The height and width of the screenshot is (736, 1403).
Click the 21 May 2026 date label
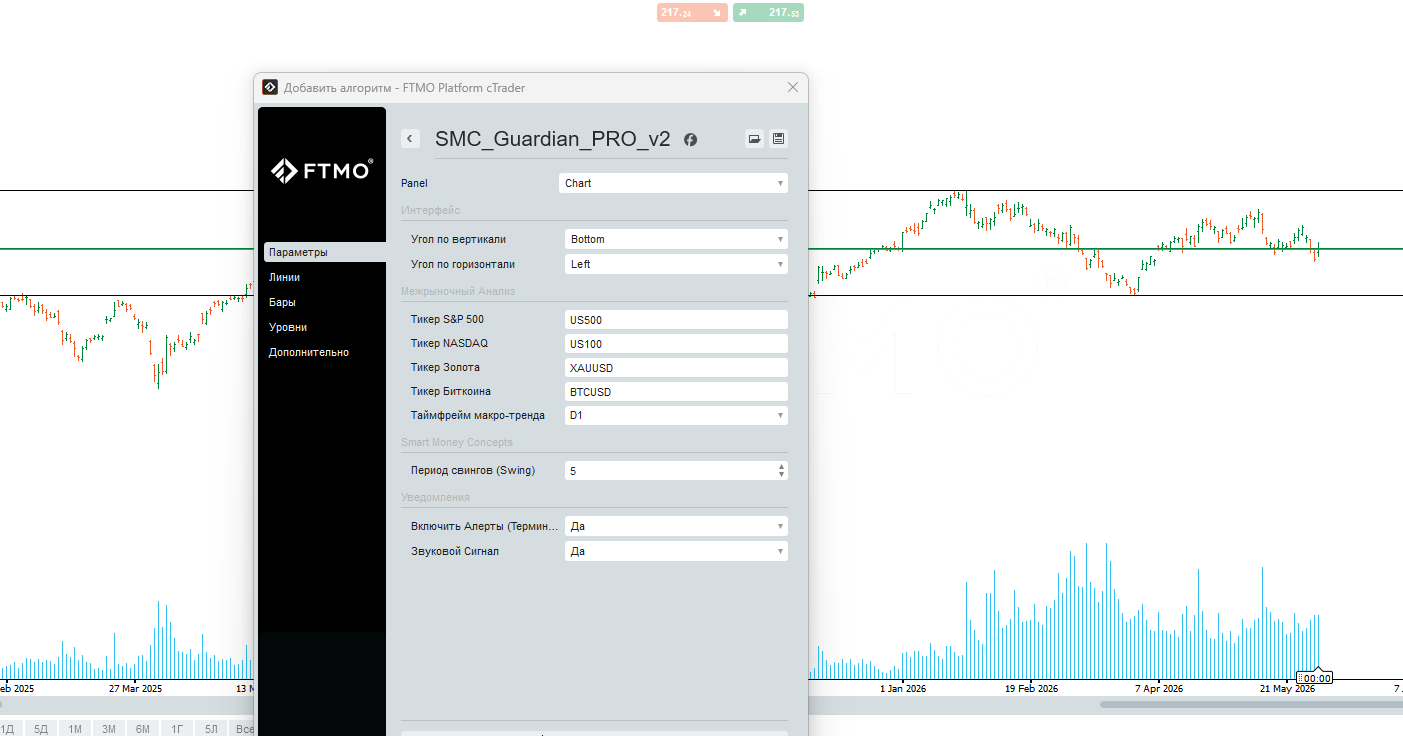(1287, 689)
